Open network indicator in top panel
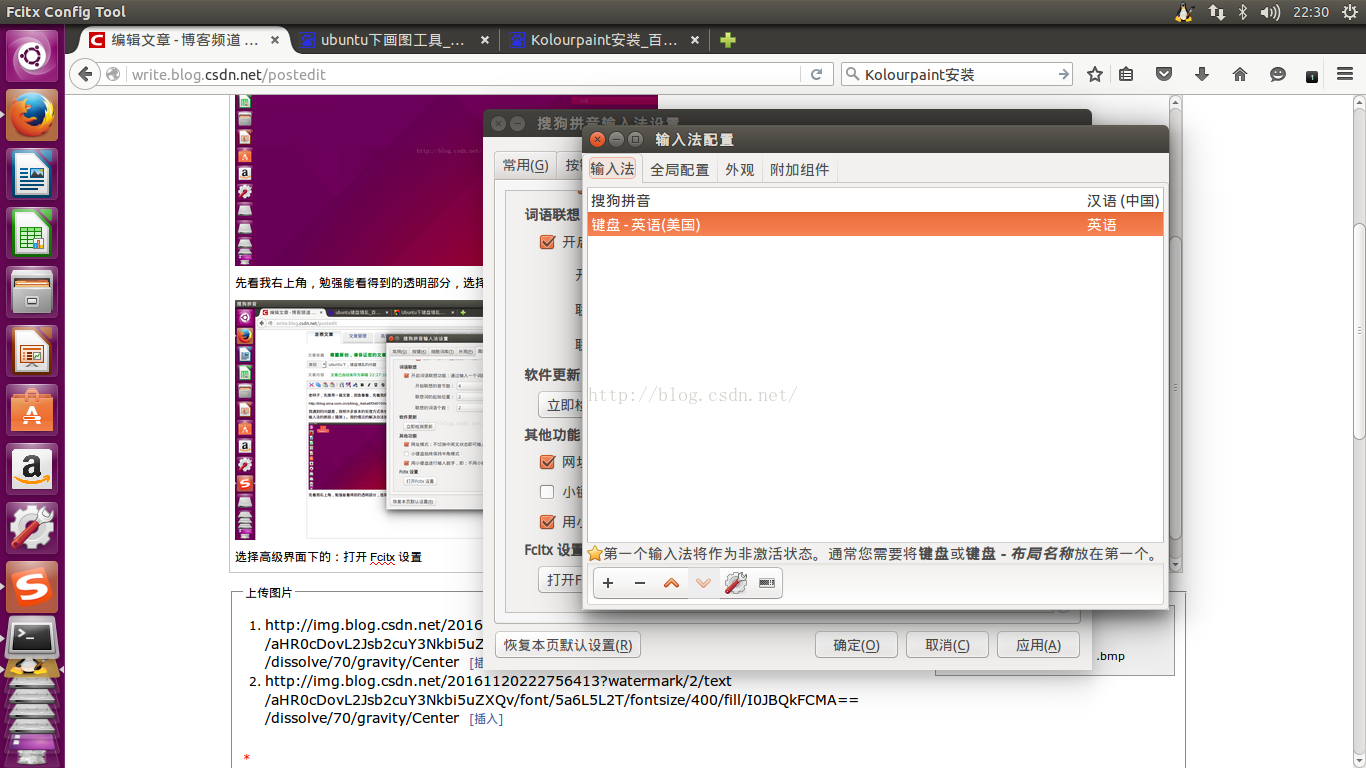This screenshot has width=1366, height=768. pyautogui.click(x=1216, y=12)
